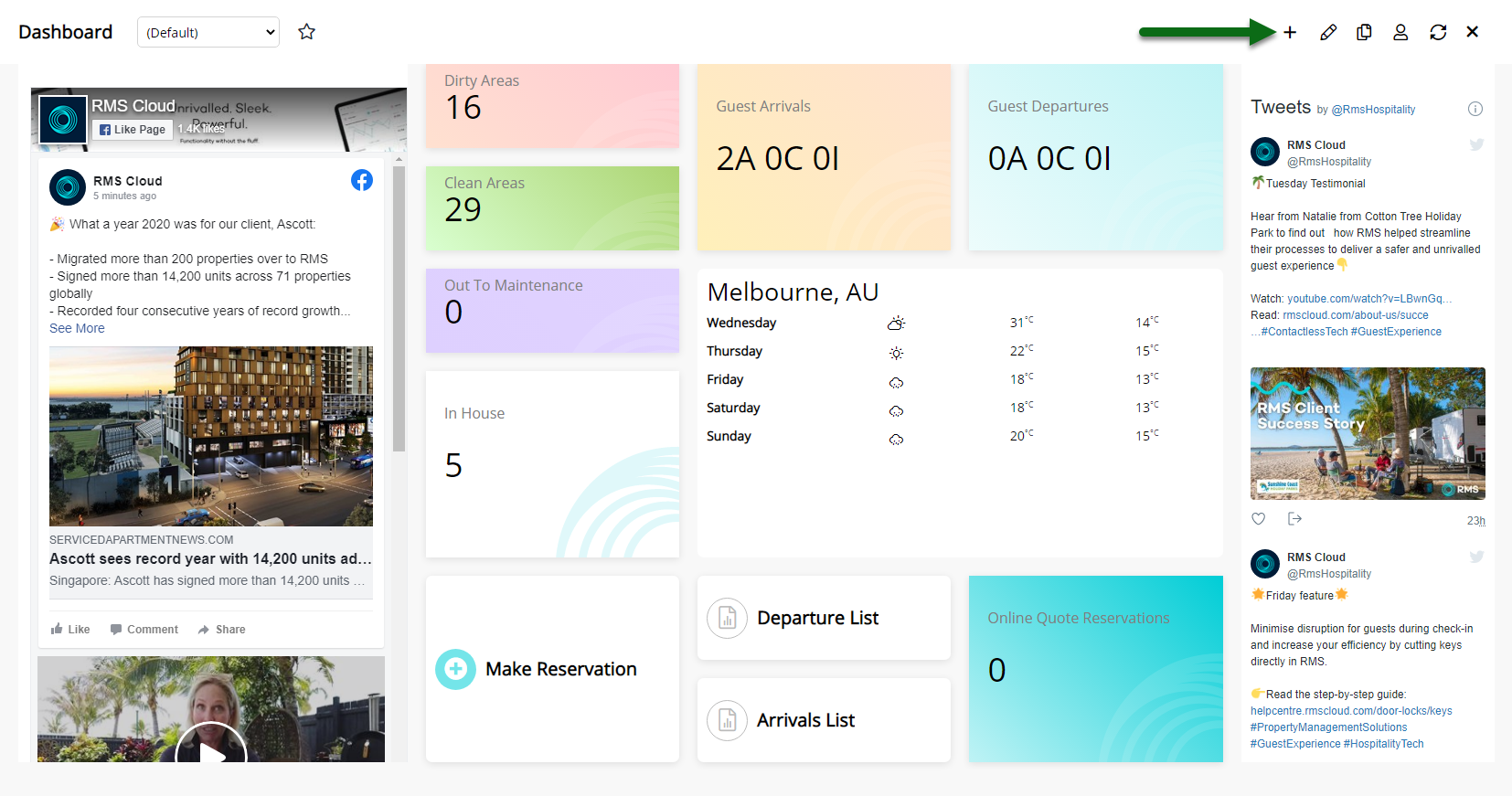This screenshot has width=1512, height=796.
Task: Click the Departure List report icon
Action: 727,618
